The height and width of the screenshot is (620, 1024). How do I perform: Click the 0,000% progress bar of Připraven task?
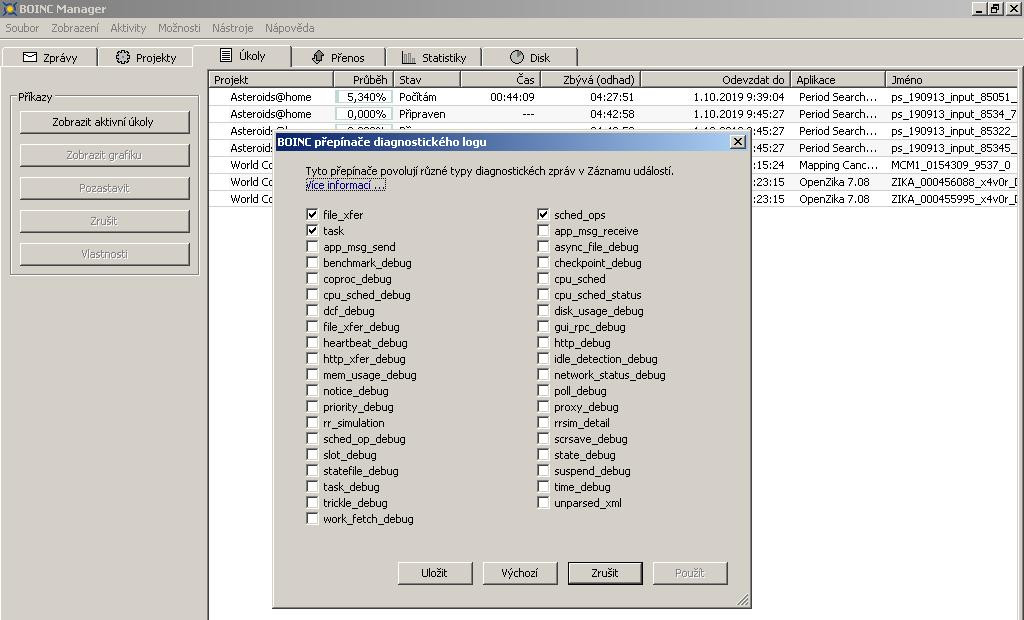(364, 114)
